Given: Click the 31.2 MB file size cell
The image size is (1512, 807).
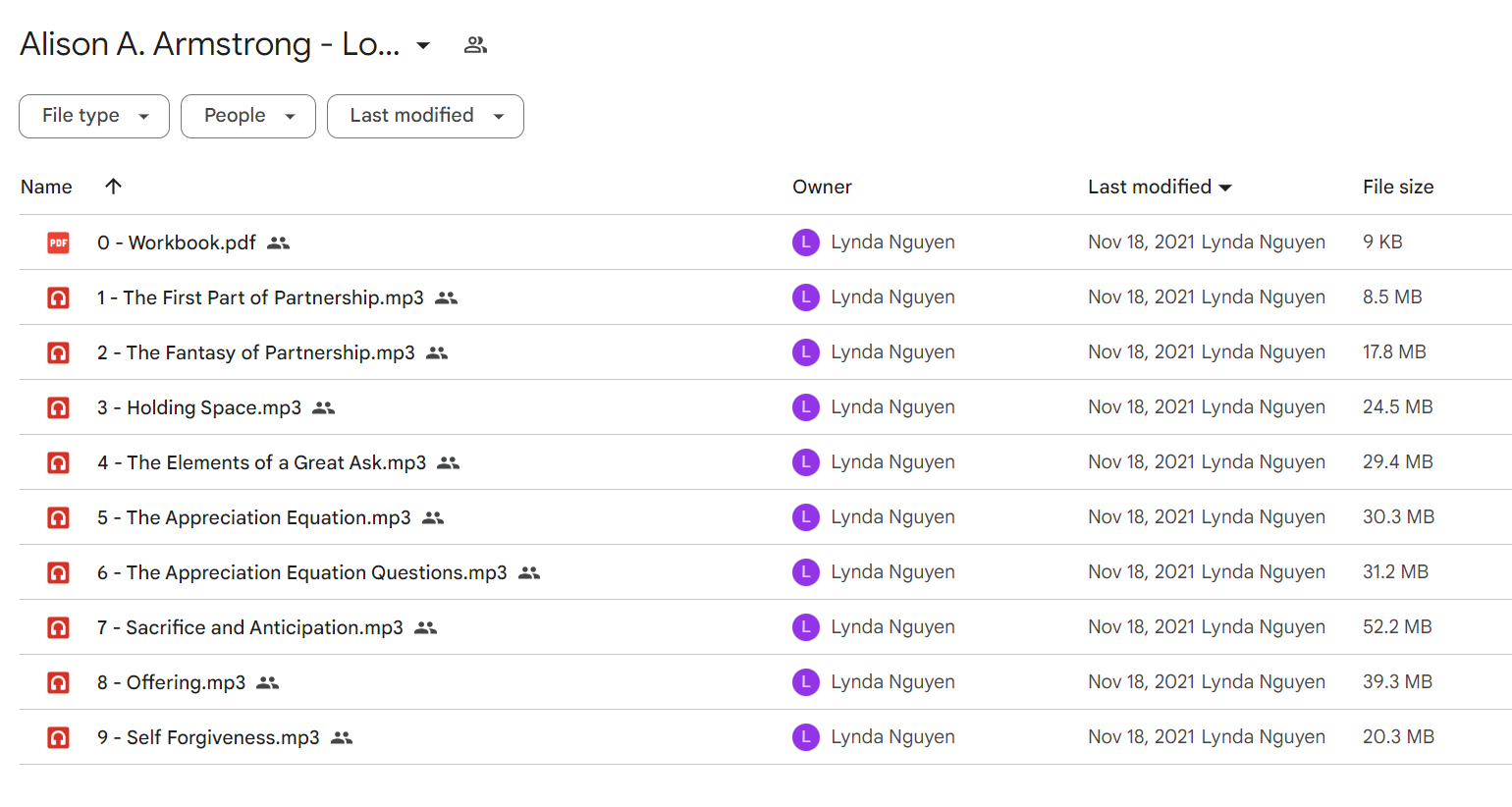Looking at the screenshot, I should [1395, 572].
